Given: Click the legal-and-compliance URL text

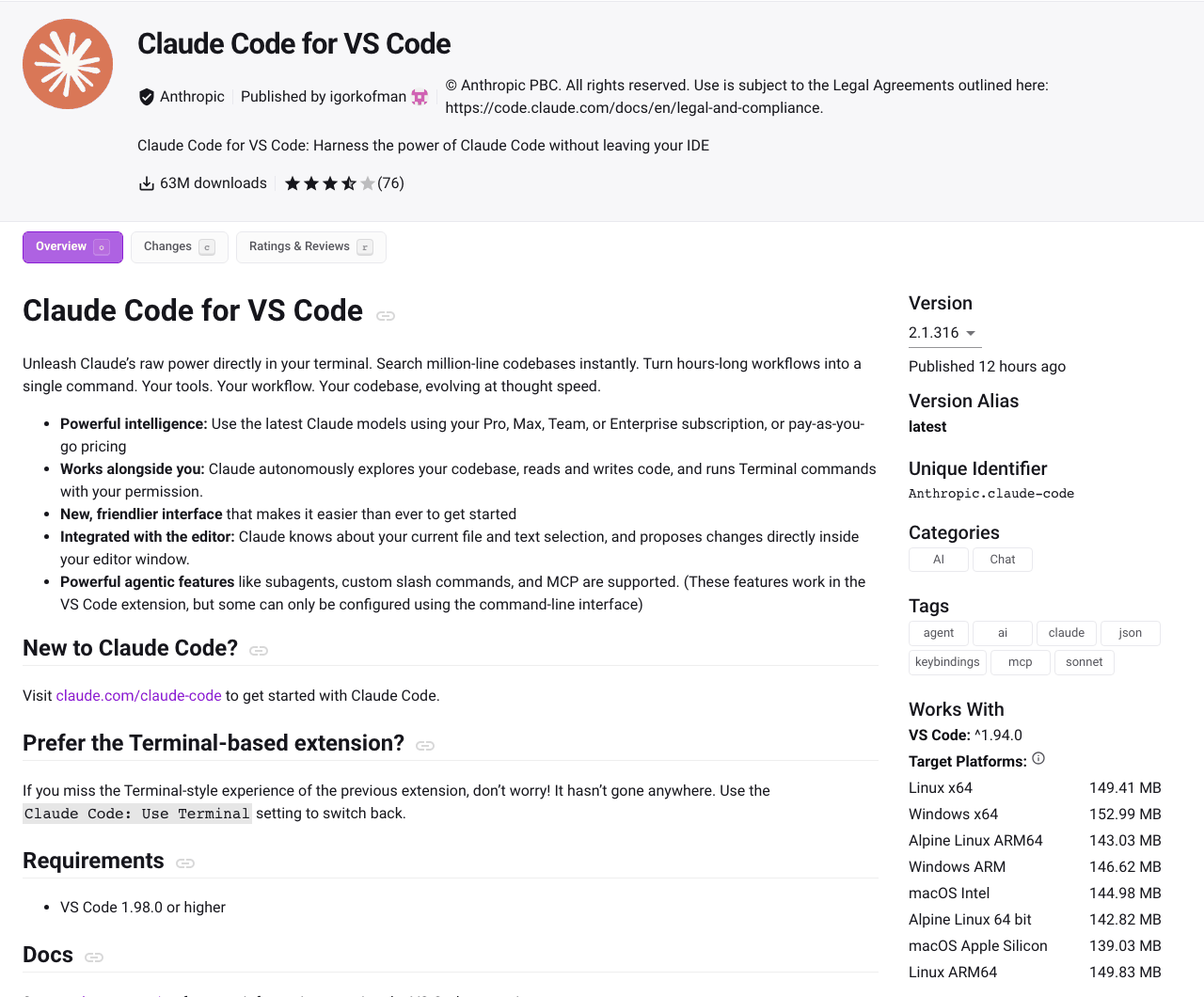Looking at the screenshot, I should click(x=634, y=108).
